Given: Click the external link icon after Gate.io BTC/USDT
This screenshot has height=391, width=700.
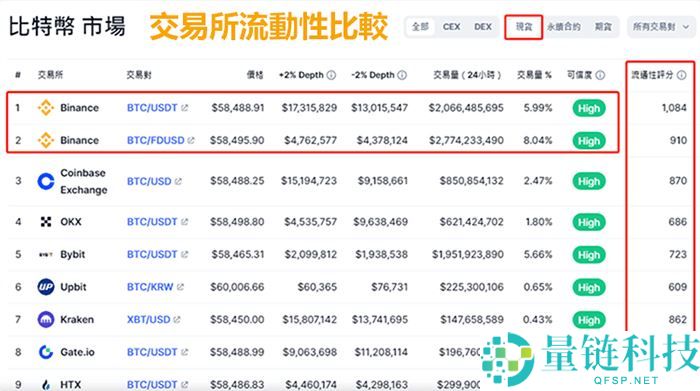Looking at the screenshot, I should coord(184,352).
